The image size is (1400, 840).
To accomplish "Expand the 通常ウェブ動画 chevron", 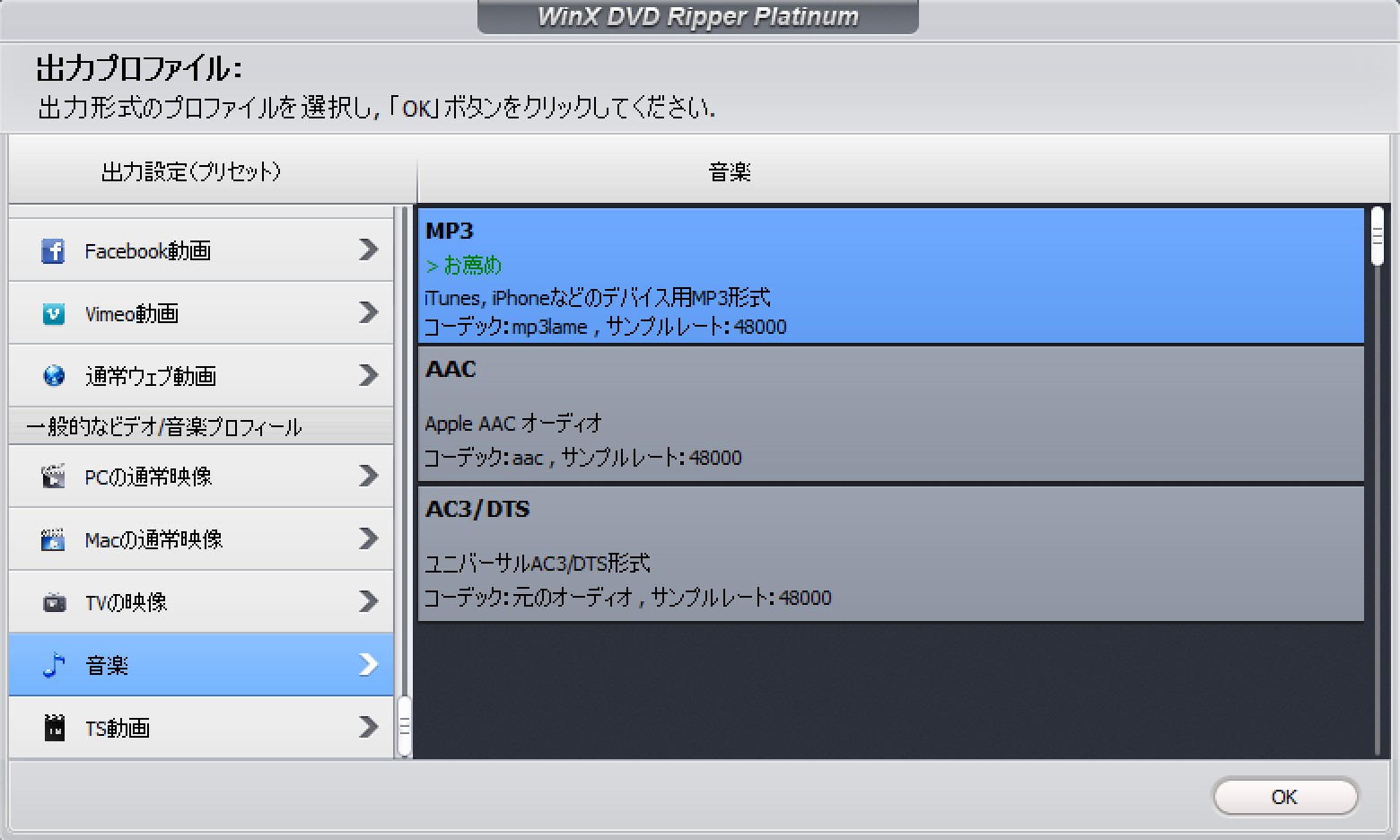I will click(x=368, y=375).
